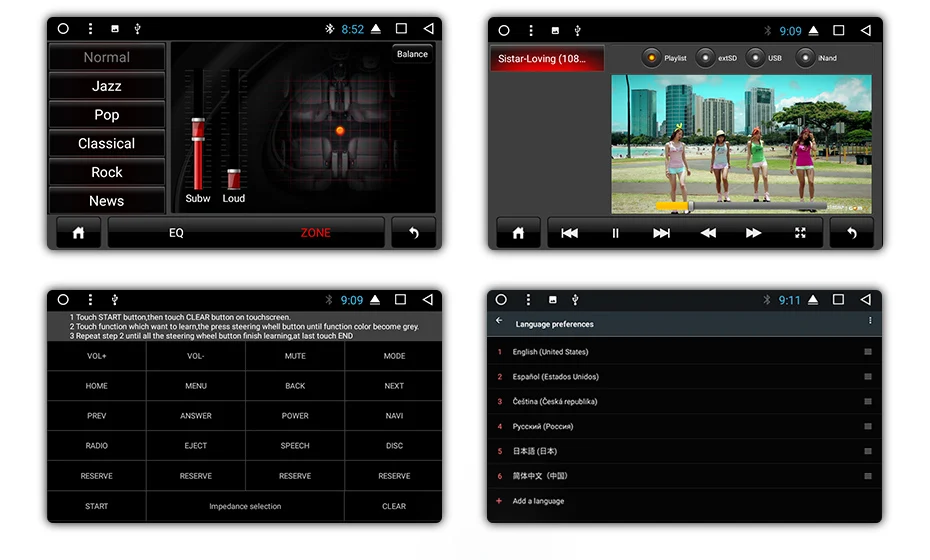Tap the eject icon on the EQ screen status bar
Screen dimensions: 930x560
(x=376, y=28)
